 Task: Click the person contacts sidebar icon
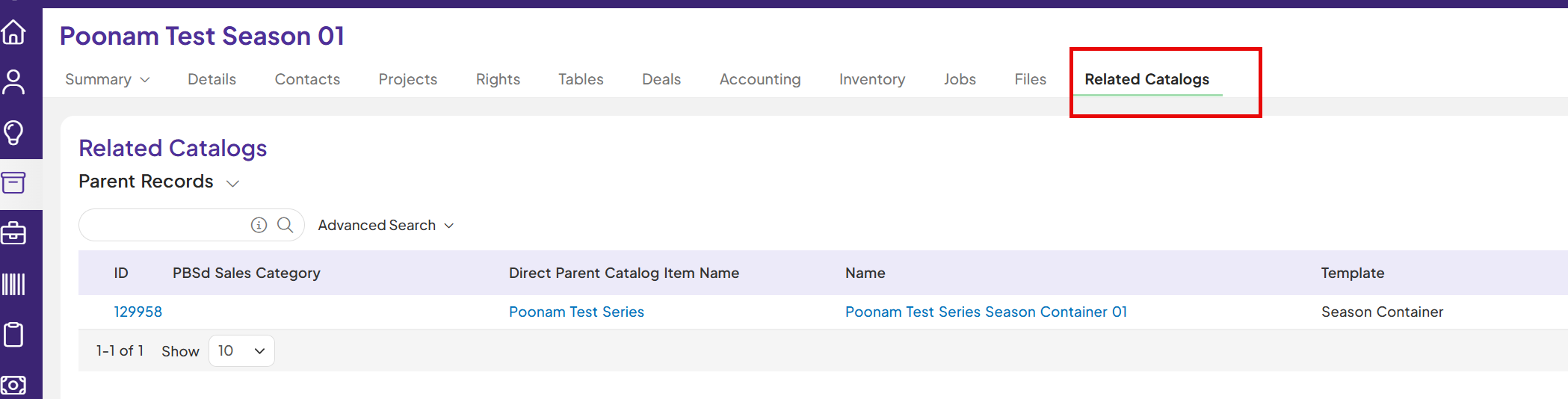coord(14,81)
